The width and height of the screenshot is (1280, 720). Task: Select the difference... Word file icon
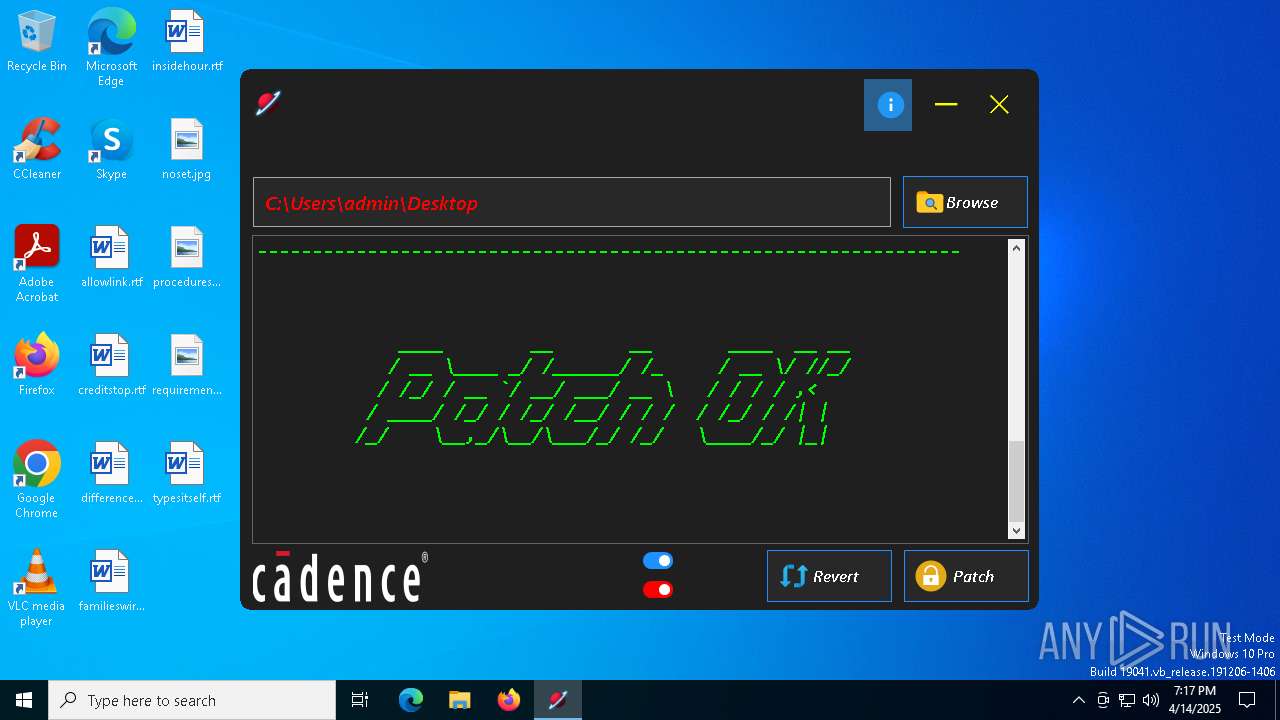click(x=111, y=474)
